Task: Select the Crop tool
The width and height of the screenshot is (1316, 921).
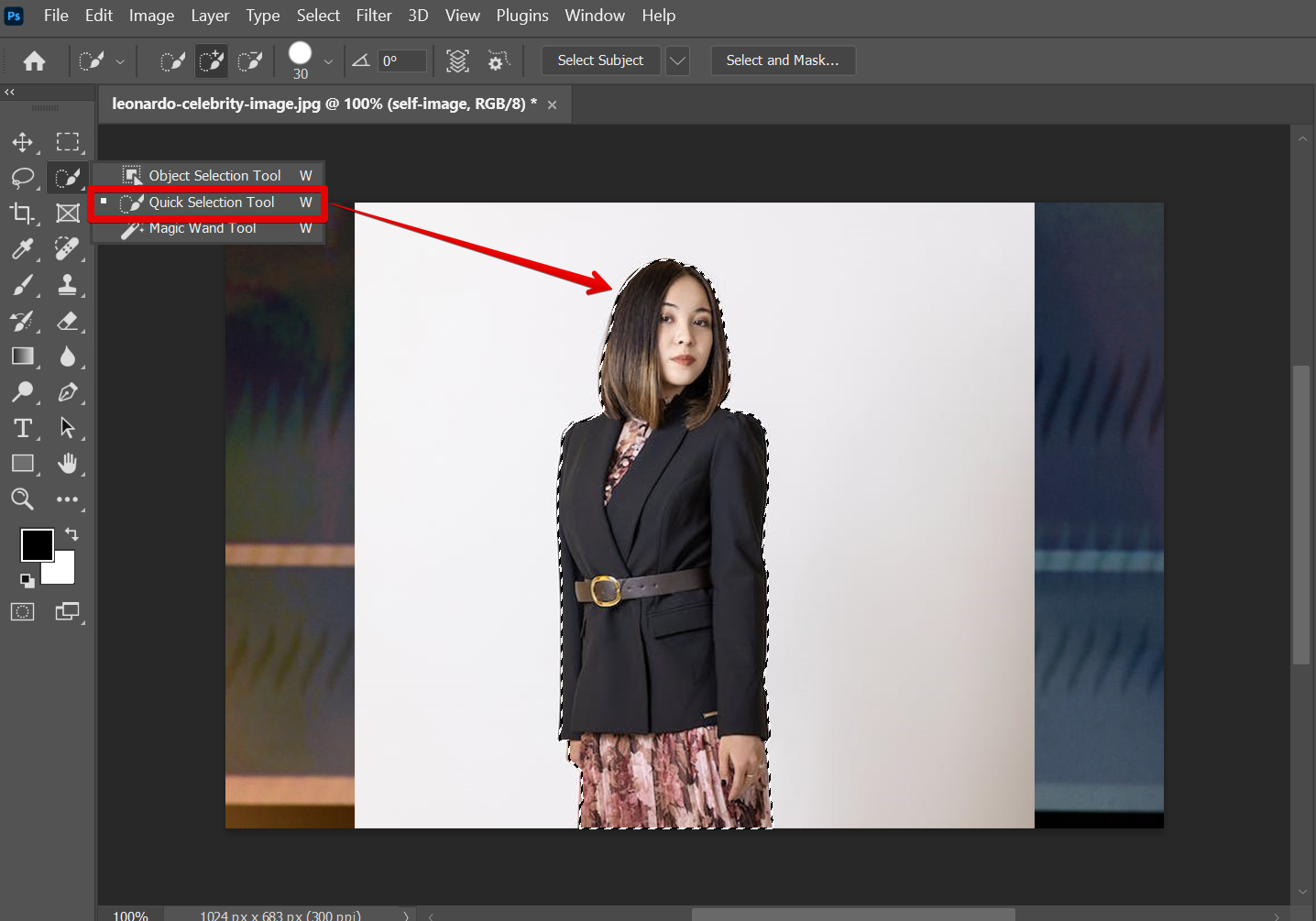Action: click(22, 213)
